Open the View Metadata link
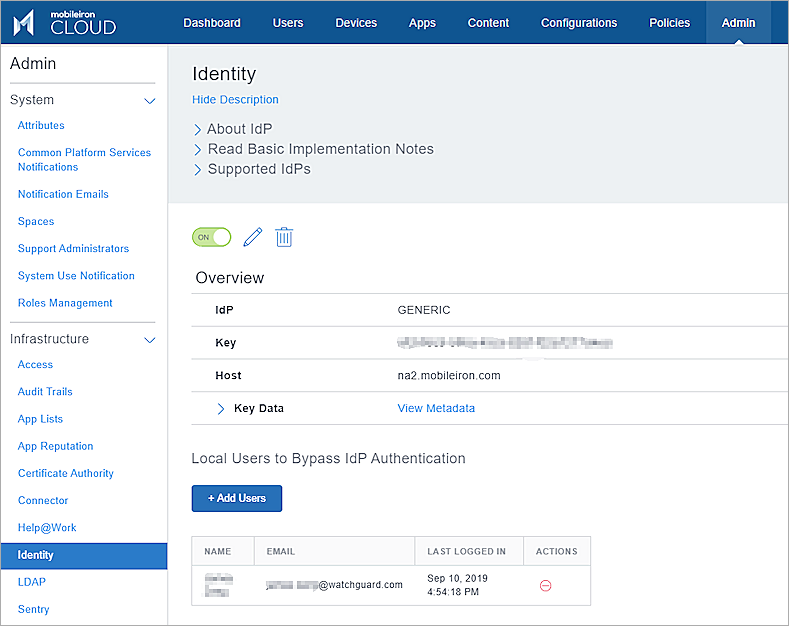Viewport: 789px width, 626px height. click(x=436, y=408)
